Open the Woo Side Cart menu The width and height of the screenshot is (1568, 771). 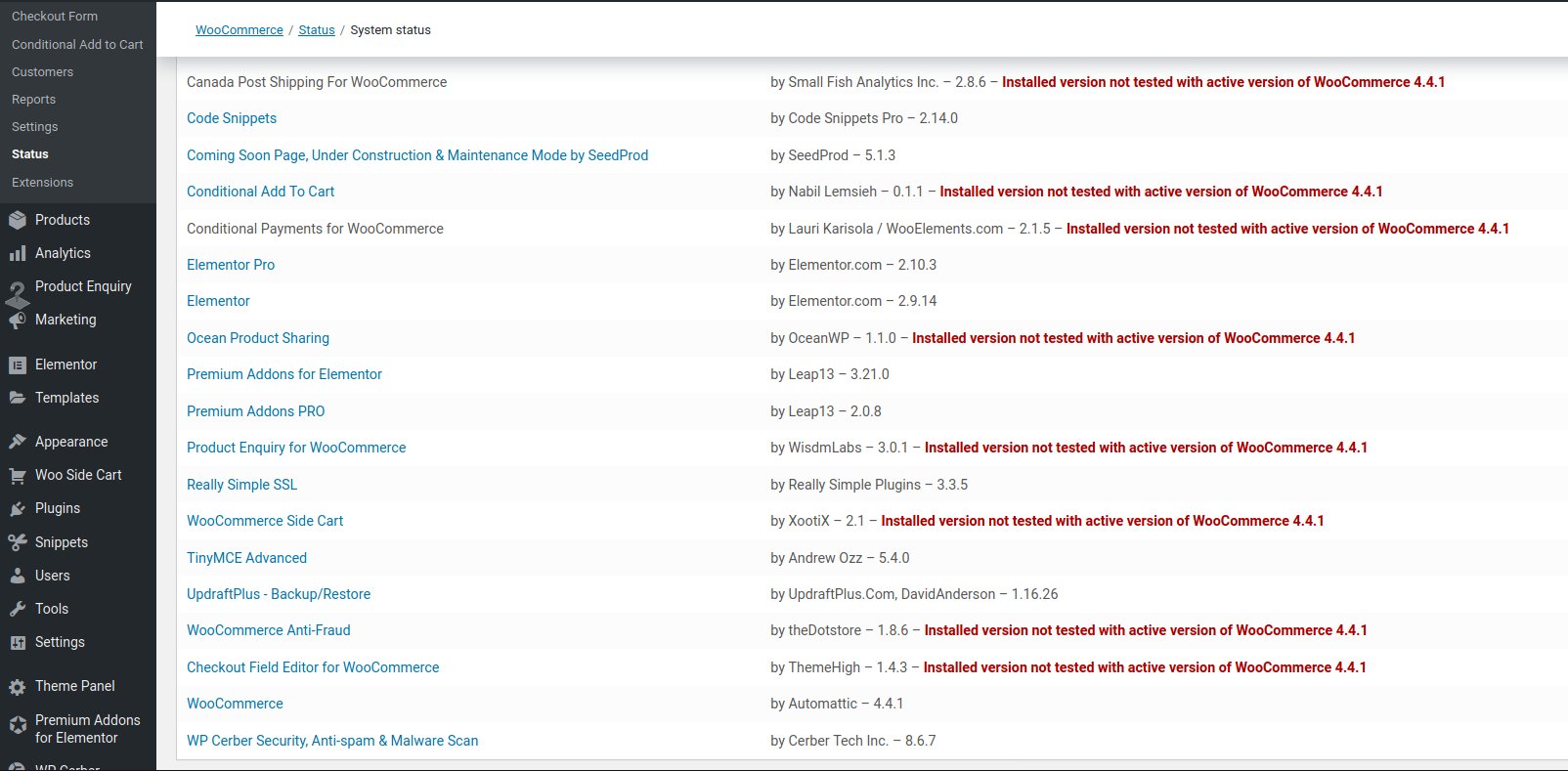point(78,475)
